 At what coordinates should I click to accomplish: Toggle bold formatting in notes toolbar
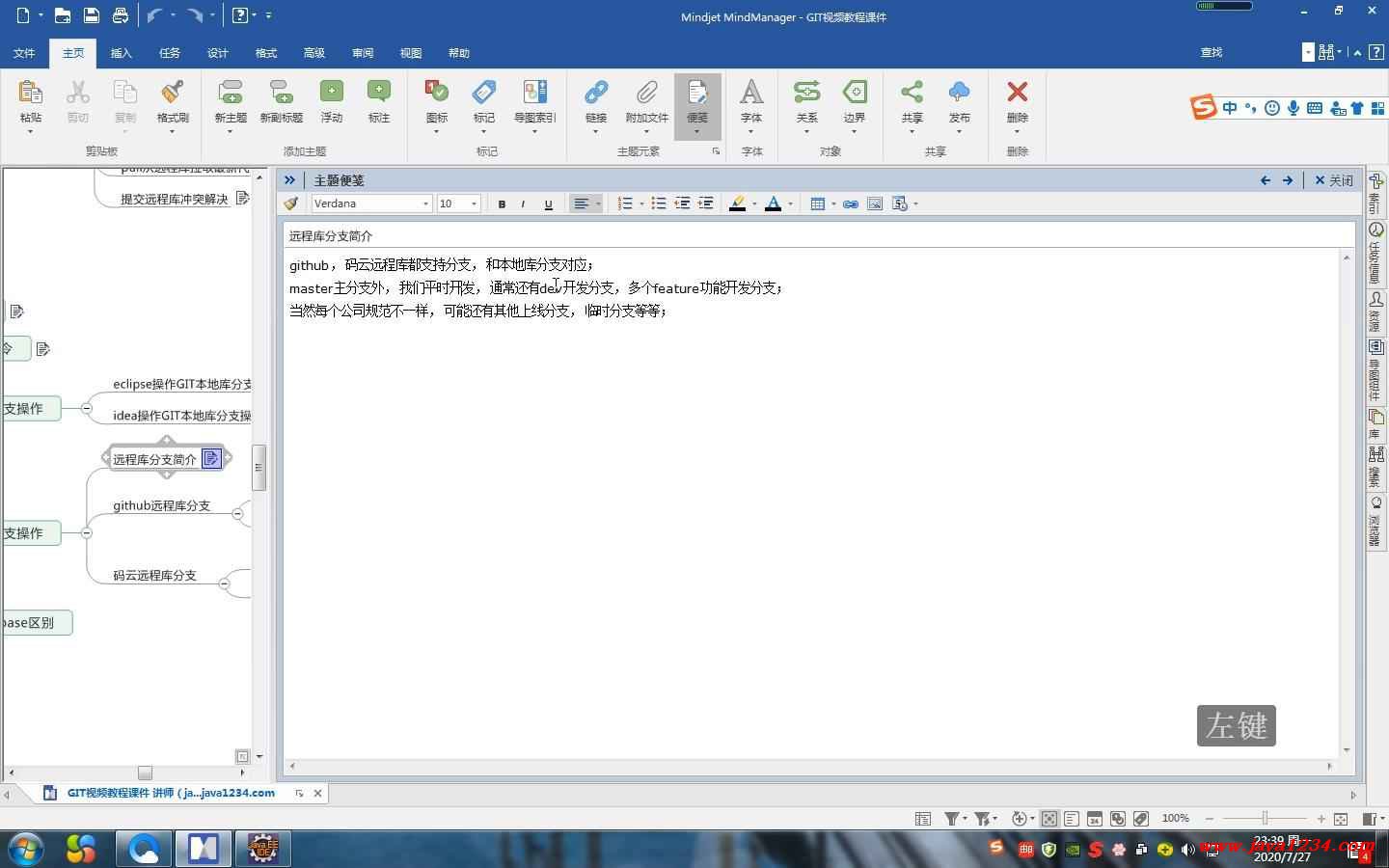point(502,203)
